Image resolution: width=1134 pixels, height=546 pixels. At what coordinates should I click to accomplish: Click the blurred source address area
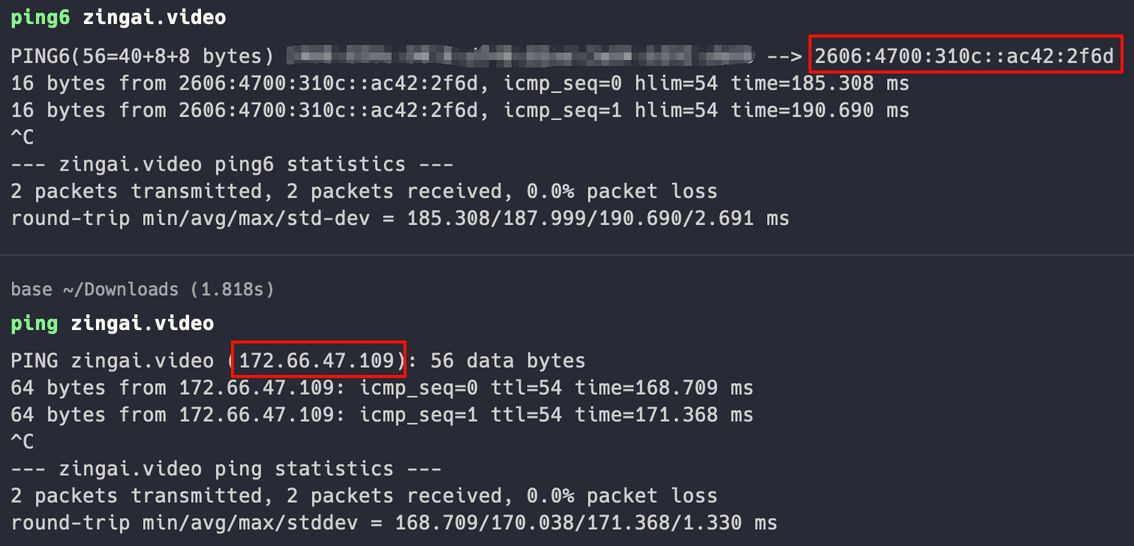pyautogui.click(x=521, y=56)
